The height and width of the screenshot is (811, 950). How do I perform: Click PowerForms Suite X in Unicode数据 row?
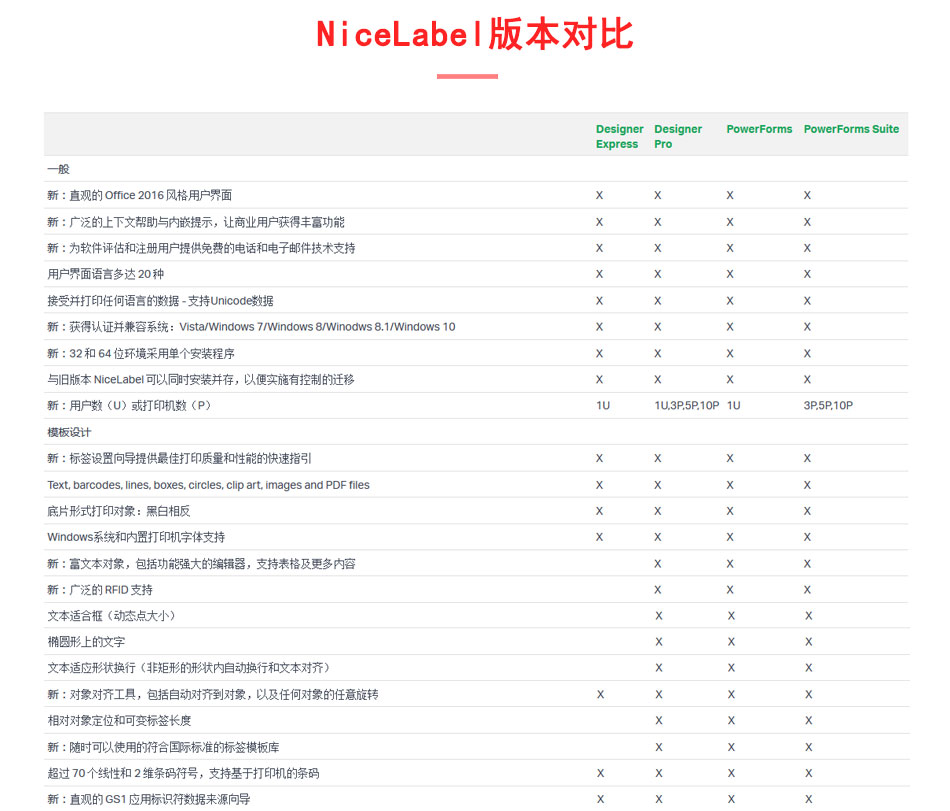coord(807,300)
